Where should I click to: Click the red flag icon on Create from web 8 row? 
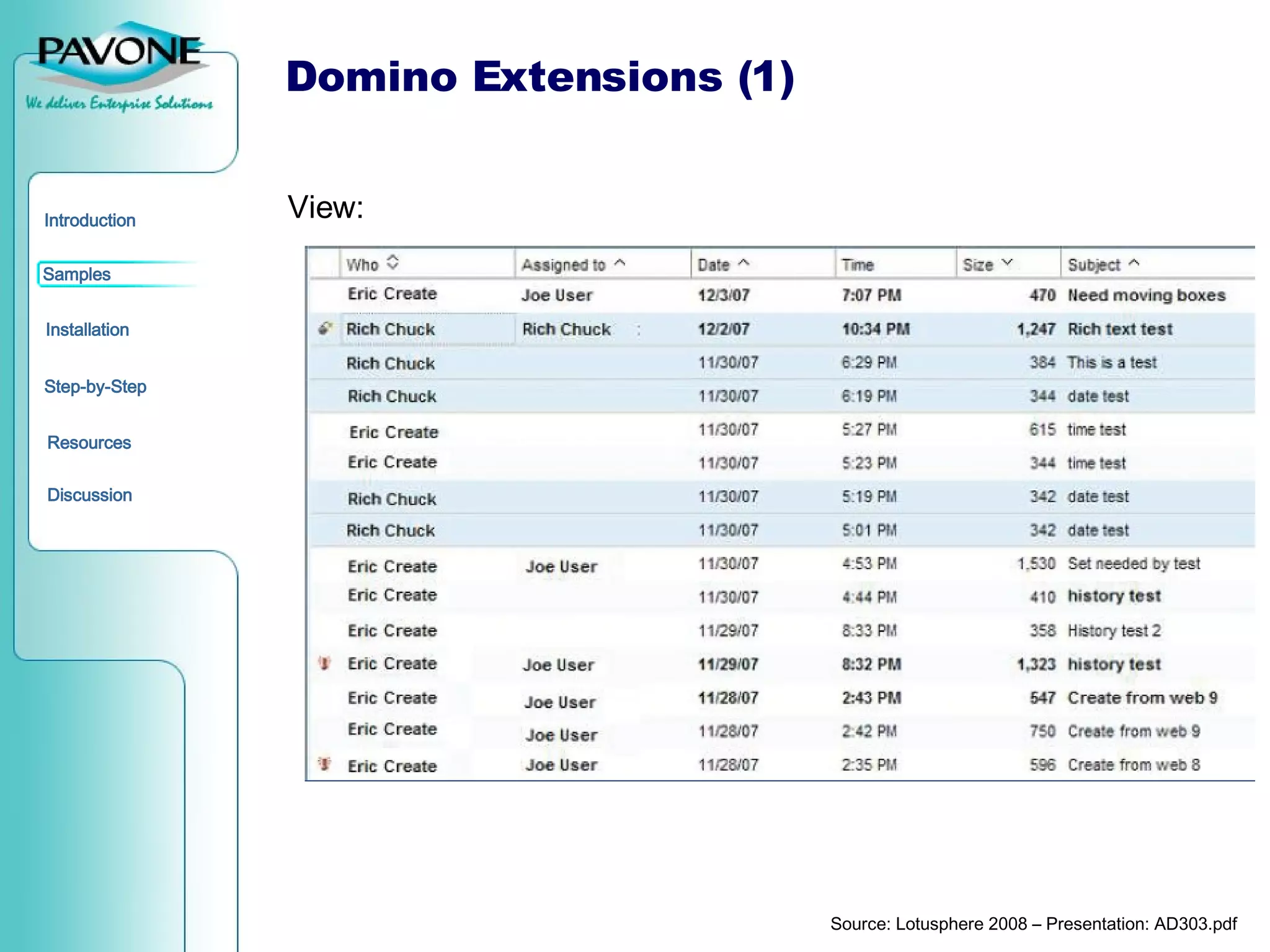[x=324, y=764]
